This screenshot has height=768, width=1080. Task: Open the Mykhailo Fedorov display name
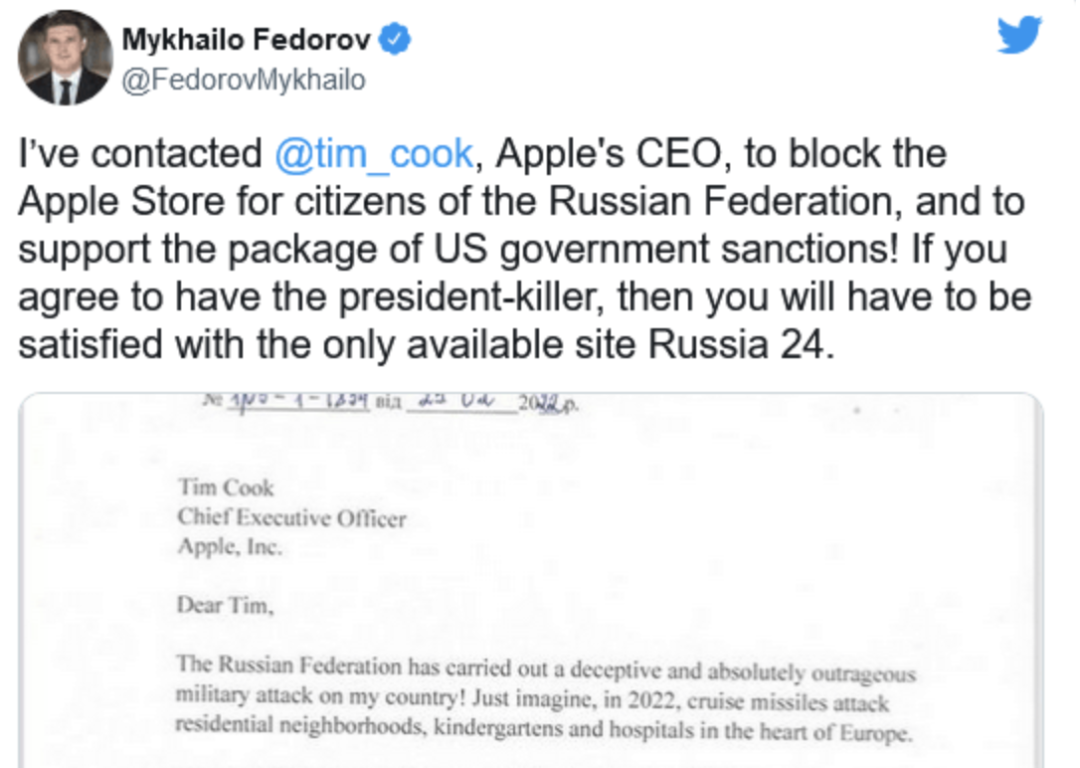coord(246,41)
